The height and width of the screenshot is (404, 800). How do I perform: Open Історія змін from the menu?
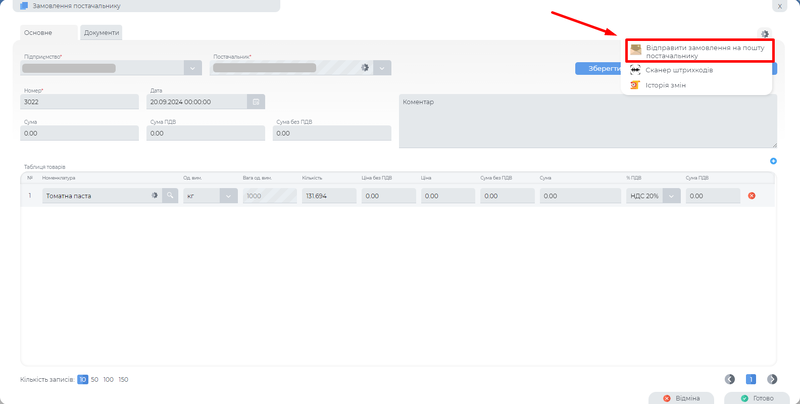tap(672, 85)
